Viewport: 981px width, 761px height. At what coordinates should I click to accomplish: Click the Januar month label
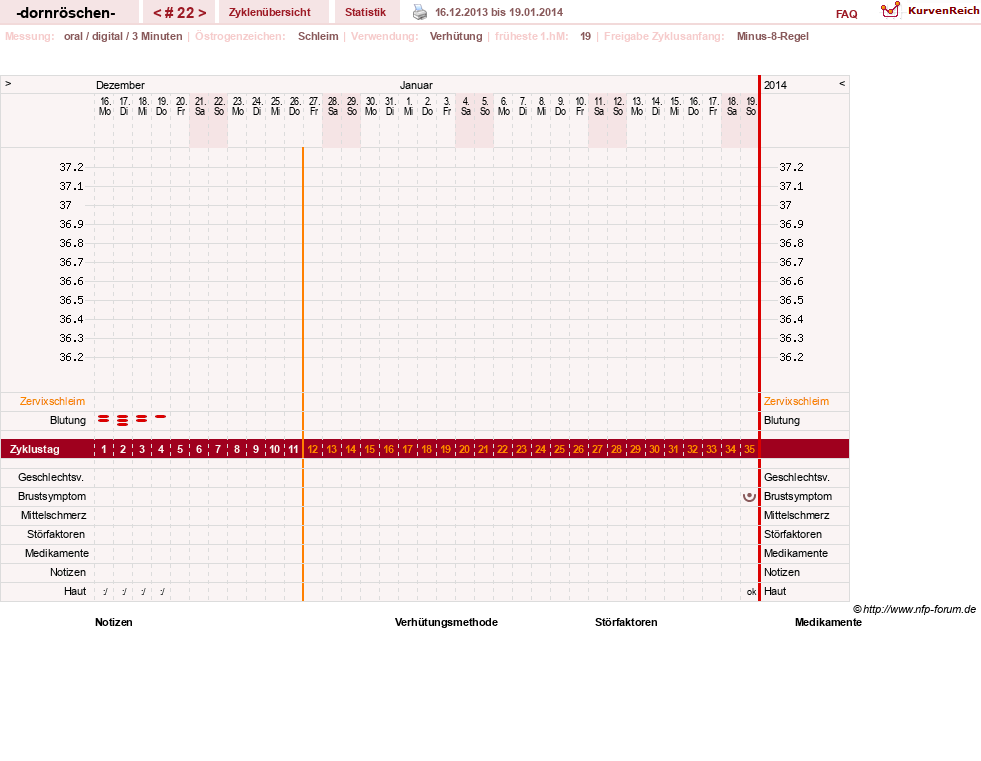(x=416, y=85)
